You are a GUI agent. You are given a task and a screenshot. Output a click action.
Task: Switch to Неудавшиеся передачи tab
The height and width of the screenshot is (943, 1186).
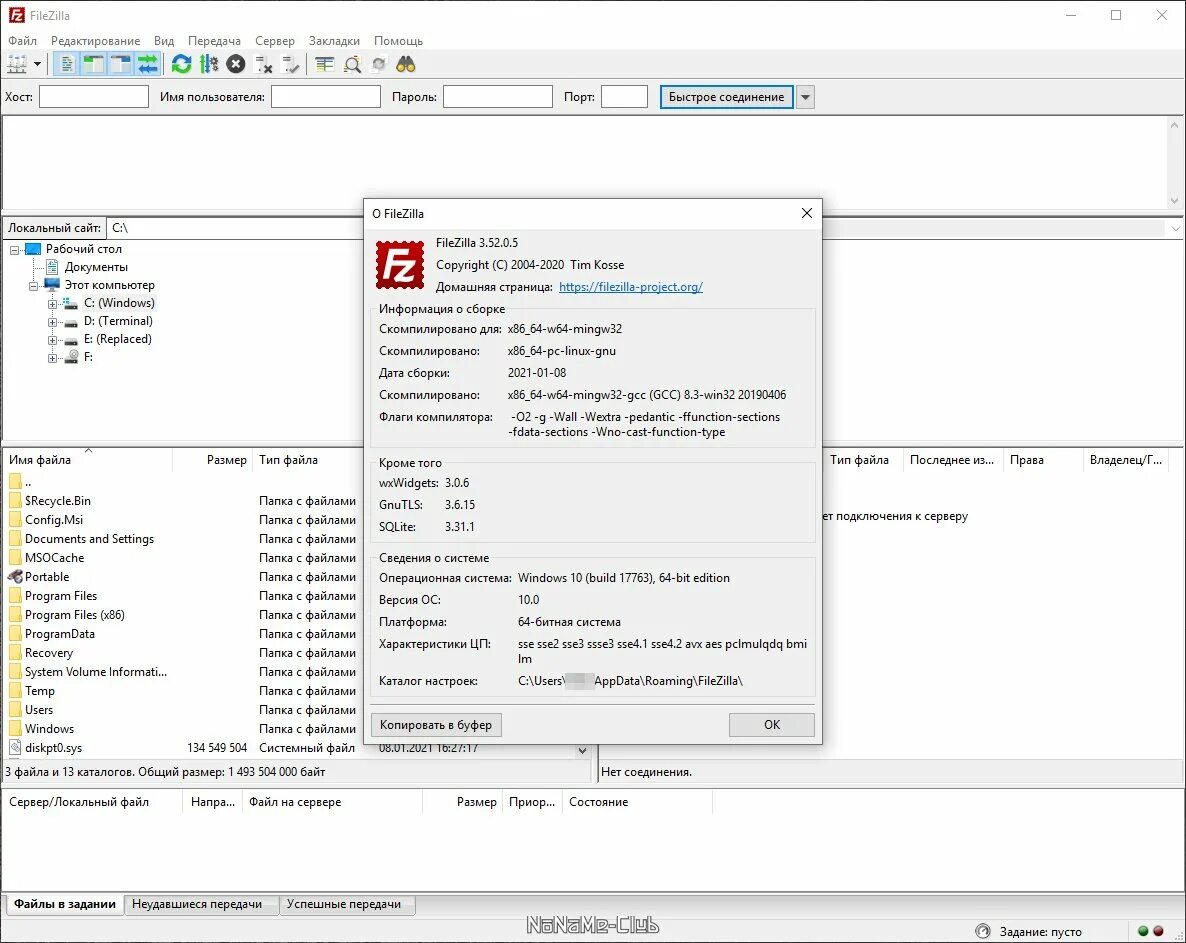197,904
